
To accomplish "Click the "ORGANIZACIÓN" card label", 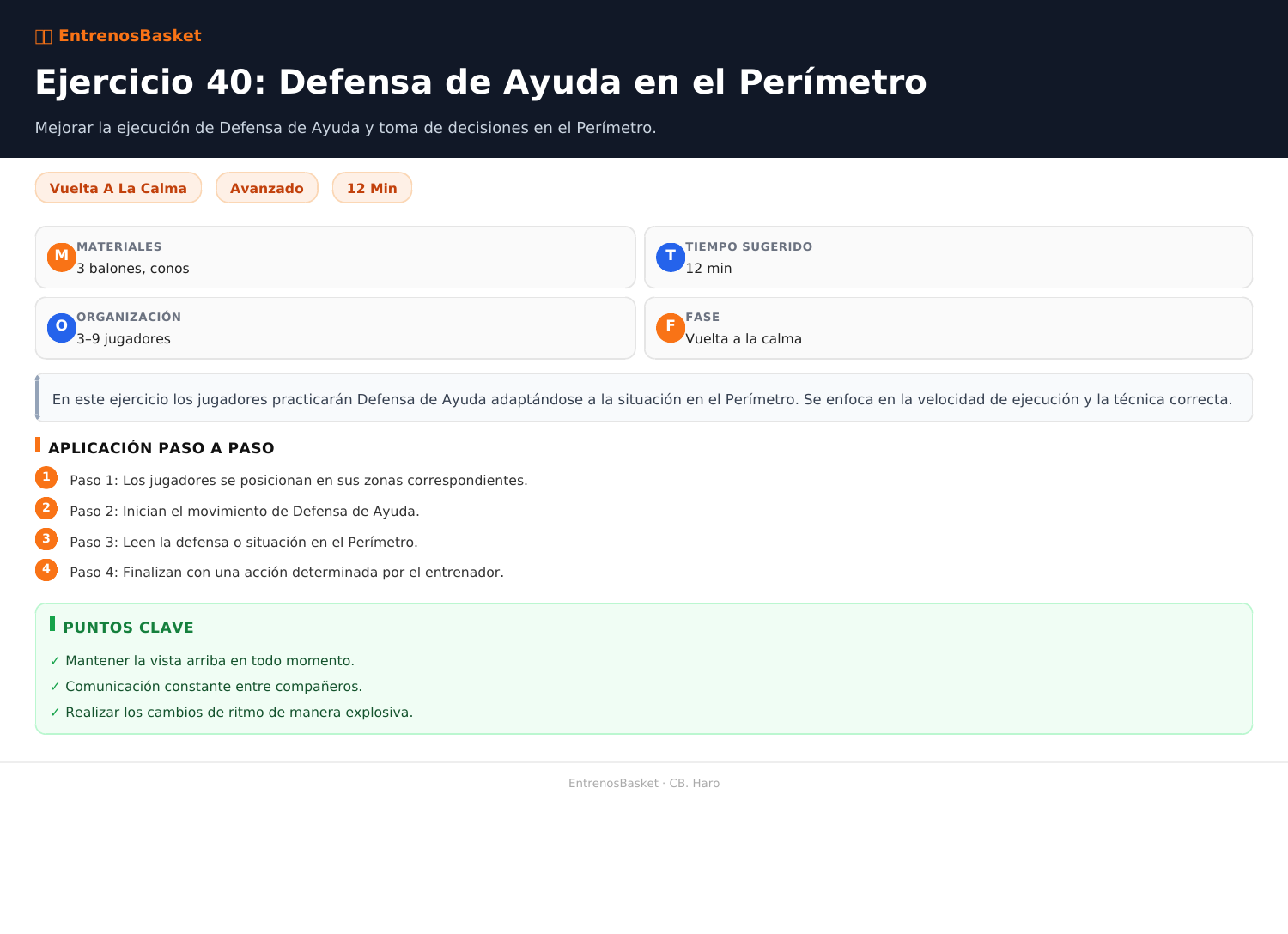I will [x=129, y=317].
